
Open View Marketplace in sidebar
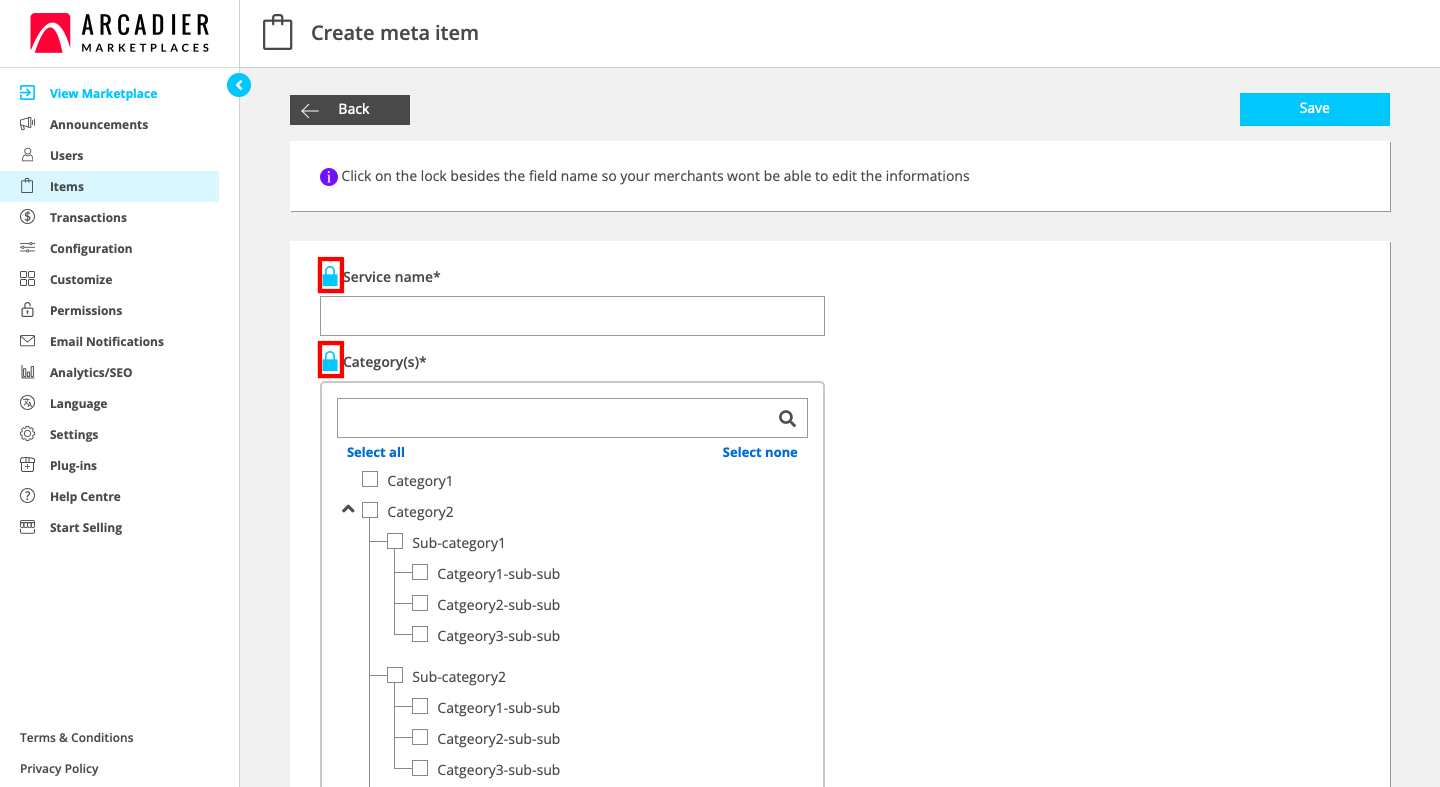coord(103,93)
